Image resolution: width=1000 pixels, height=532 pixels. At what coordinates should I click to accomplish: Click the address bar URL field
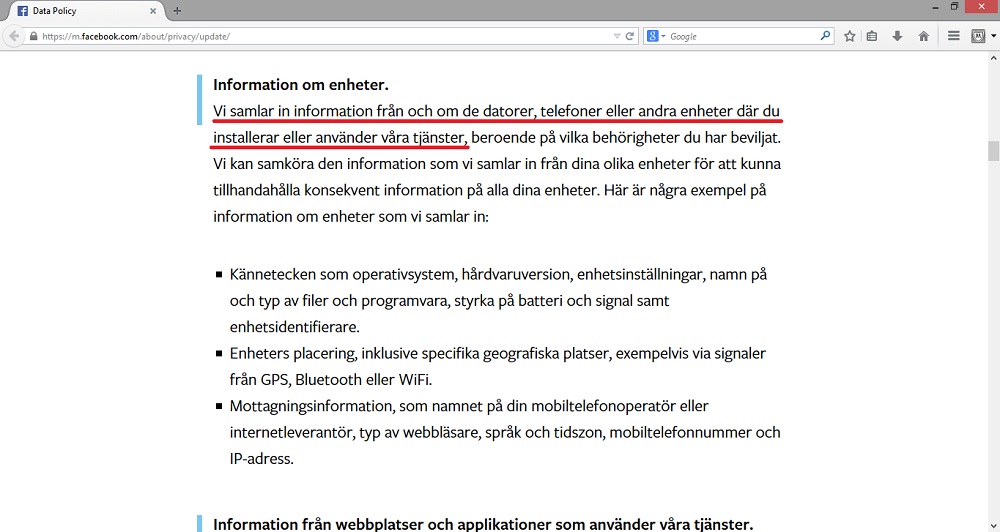pos(320,36)
